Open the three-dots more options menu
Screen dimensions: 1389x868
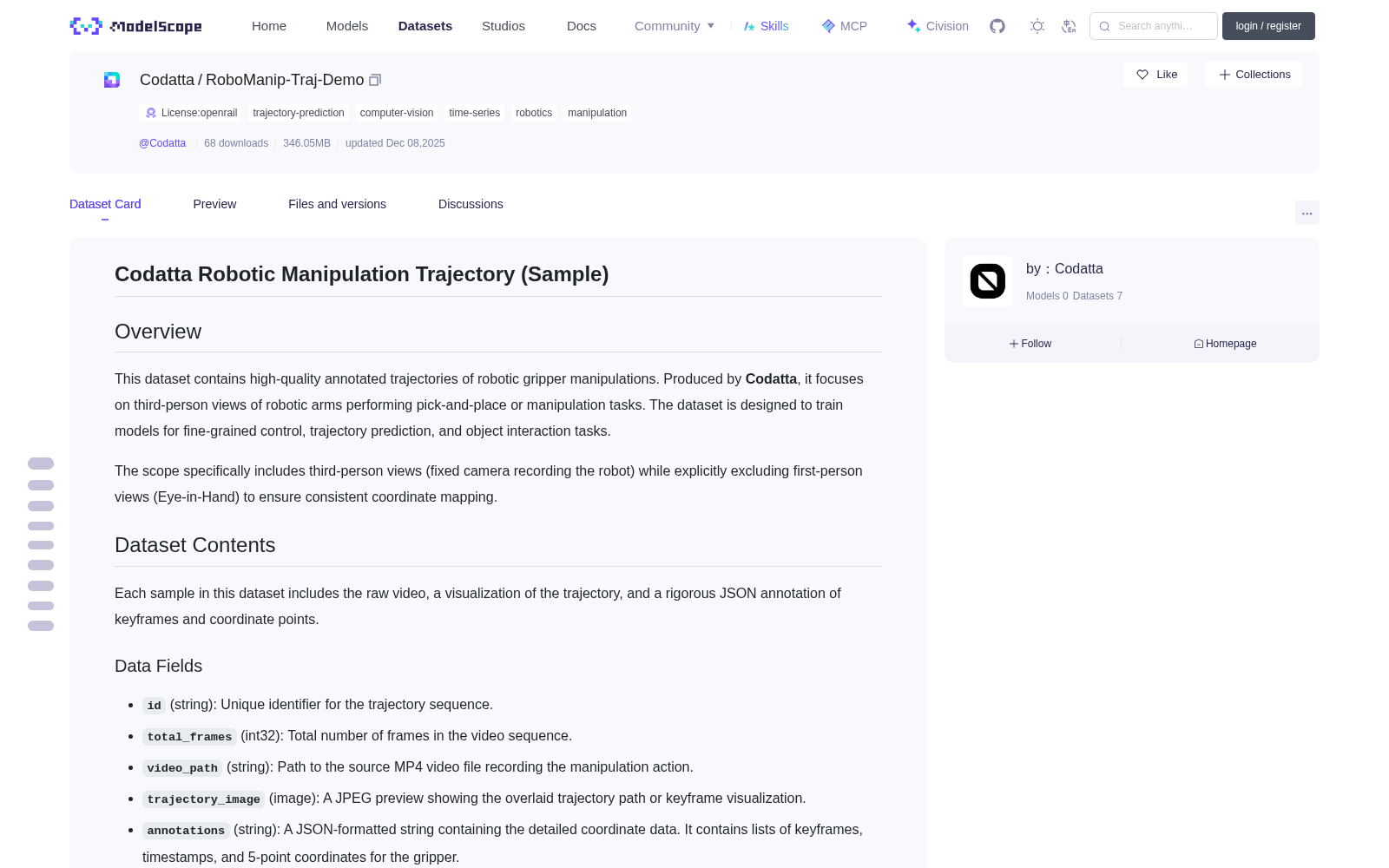coord(1307,213)
